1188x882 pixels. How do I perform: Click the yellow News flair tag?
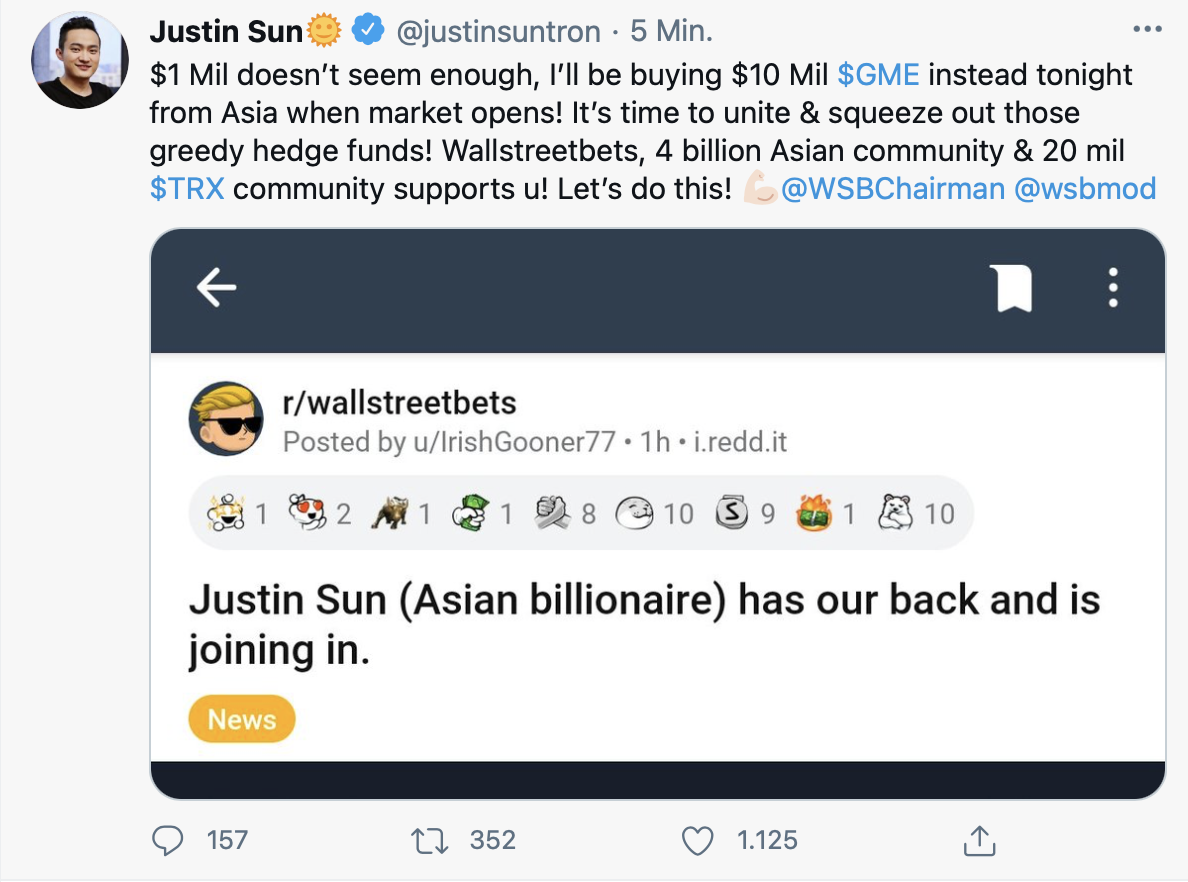(242, 719)
